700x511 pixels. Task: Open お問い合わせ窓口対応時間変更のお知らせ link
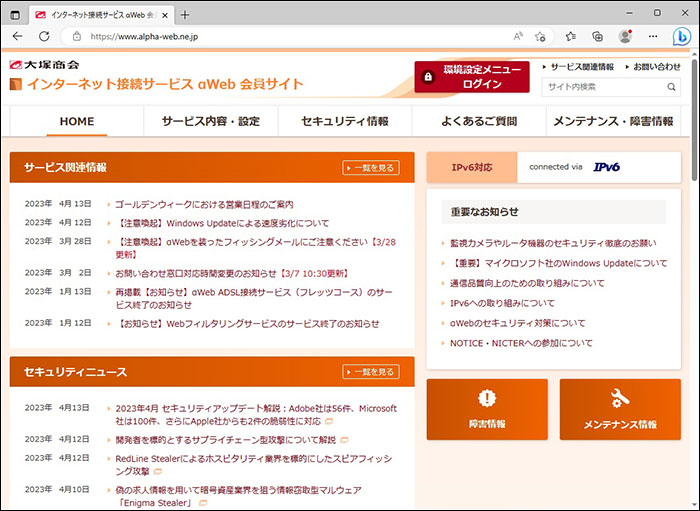click(x=232, y=273)
